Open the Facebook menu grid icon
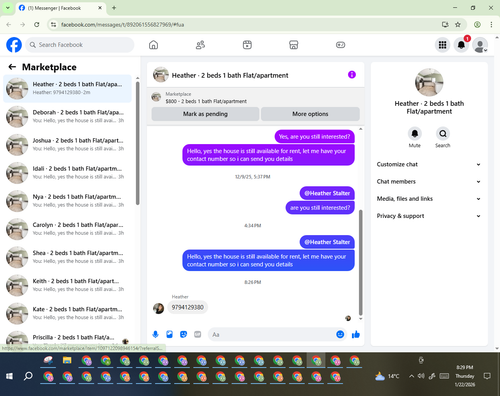500x396 pixels. 442,45
